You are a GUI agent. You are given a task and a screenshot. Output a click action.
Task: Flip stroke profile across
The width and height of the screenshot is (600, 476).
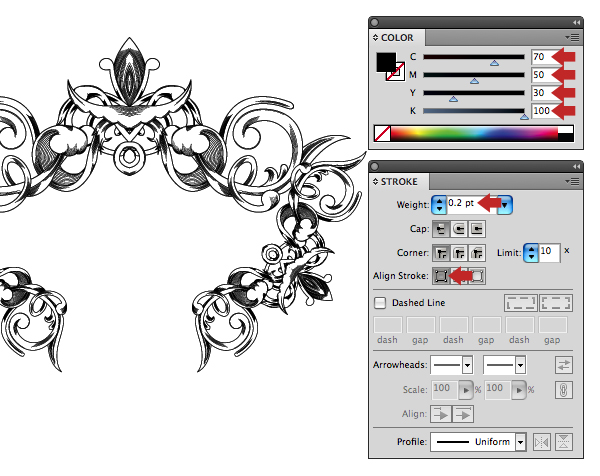[563, 442]
